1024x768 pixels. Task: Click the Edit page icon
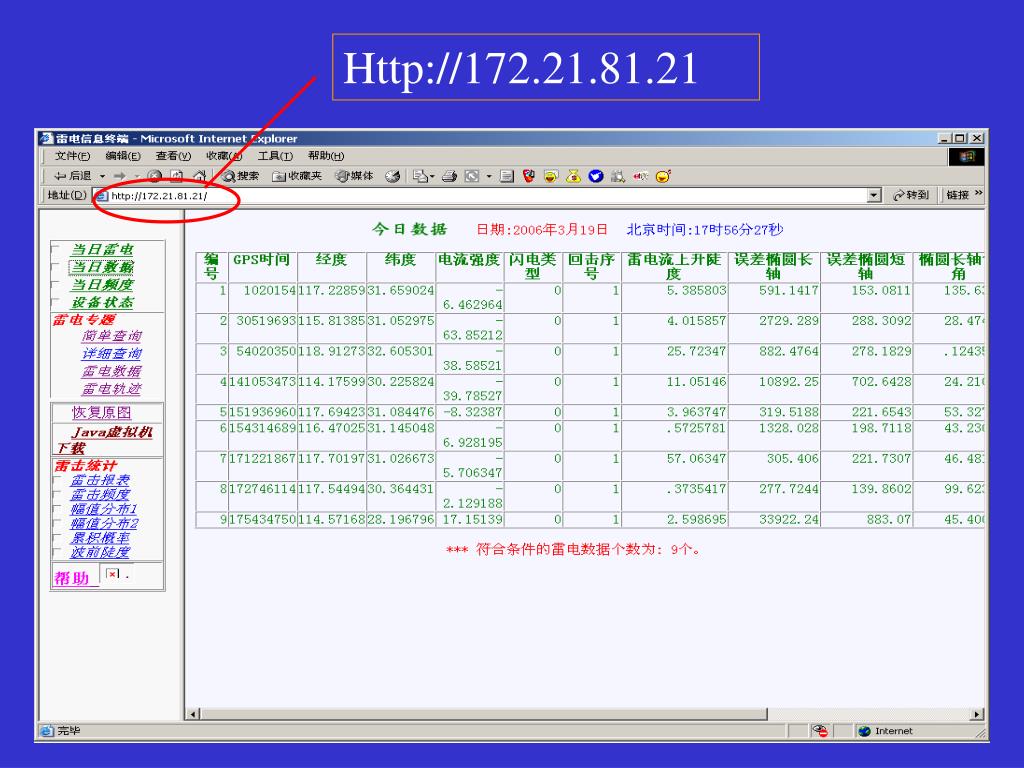point(472,176)
